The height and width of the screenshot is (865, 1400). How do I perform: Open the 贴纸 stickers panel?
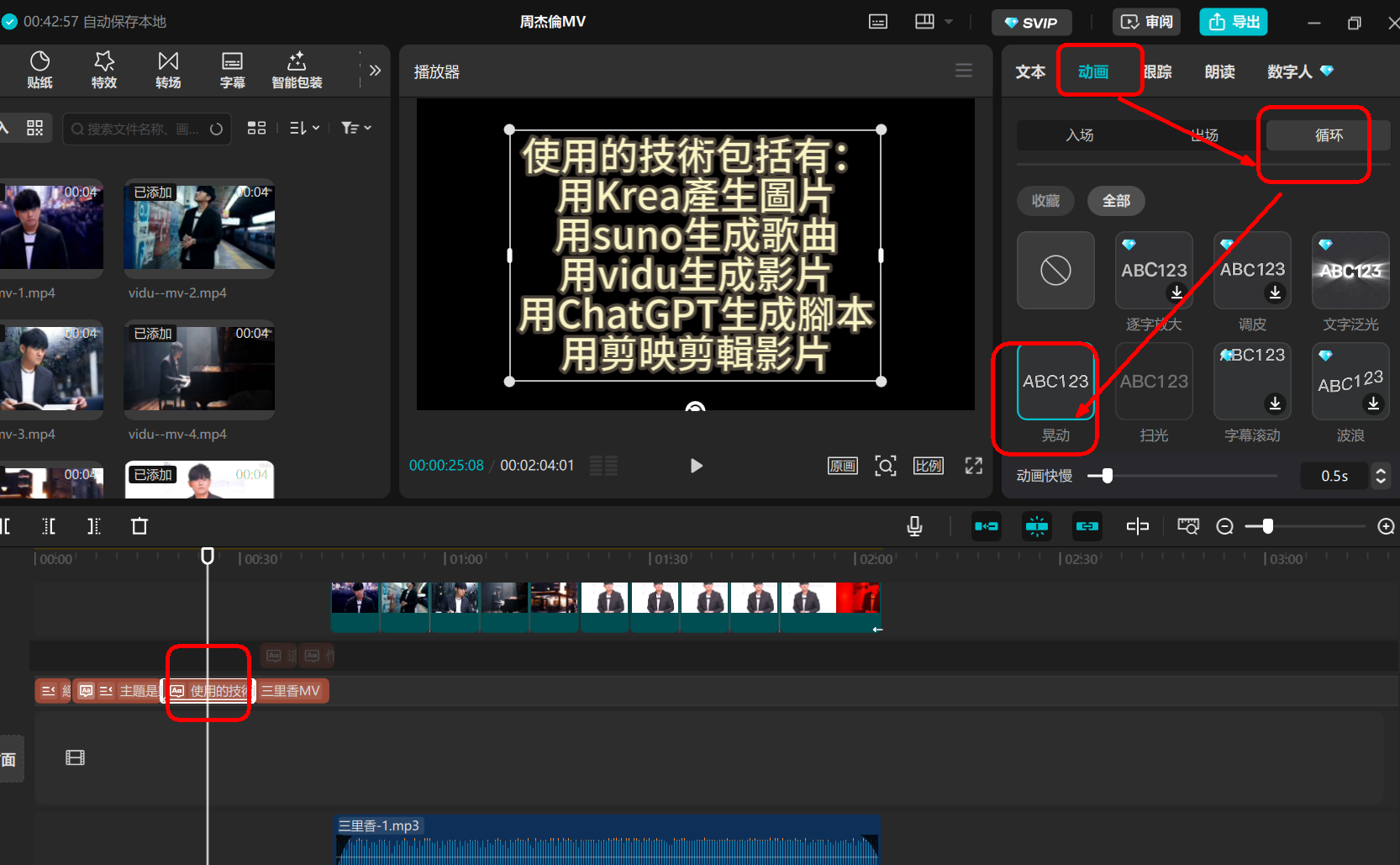click(x=39, y=70)
